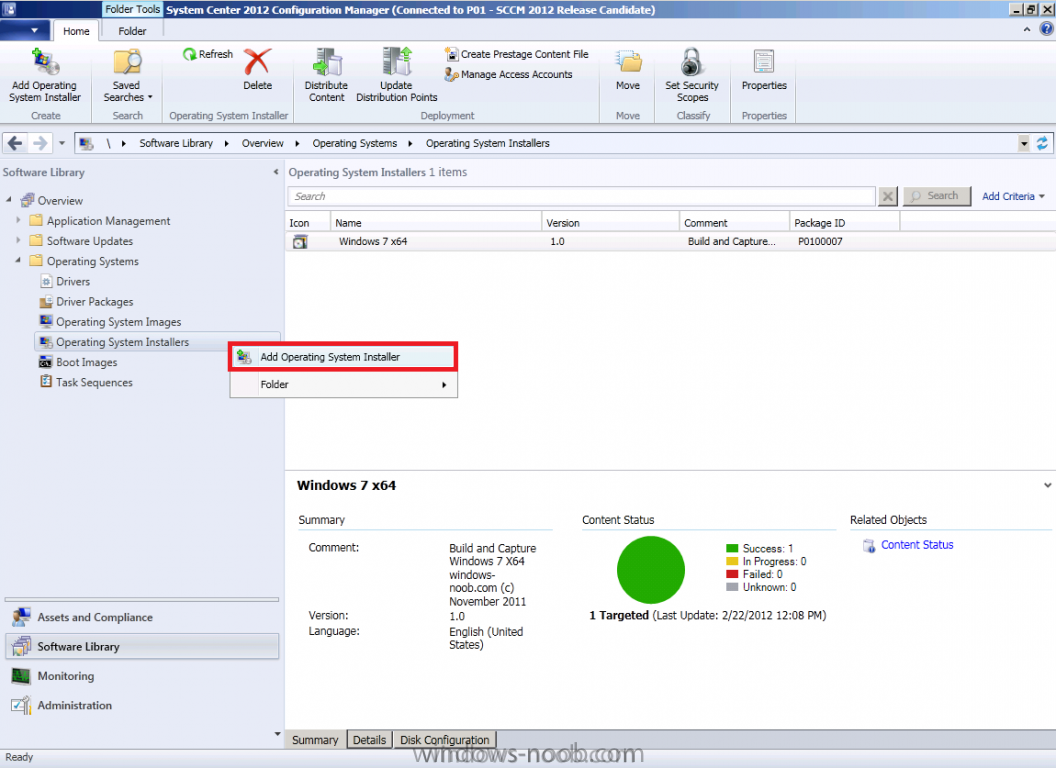Image resolution: width=1056 pixels, height=768 pixels.
Task: Click the workspace configure dropdown arrow
Action: pyautogui.click(x=277, y=734)
